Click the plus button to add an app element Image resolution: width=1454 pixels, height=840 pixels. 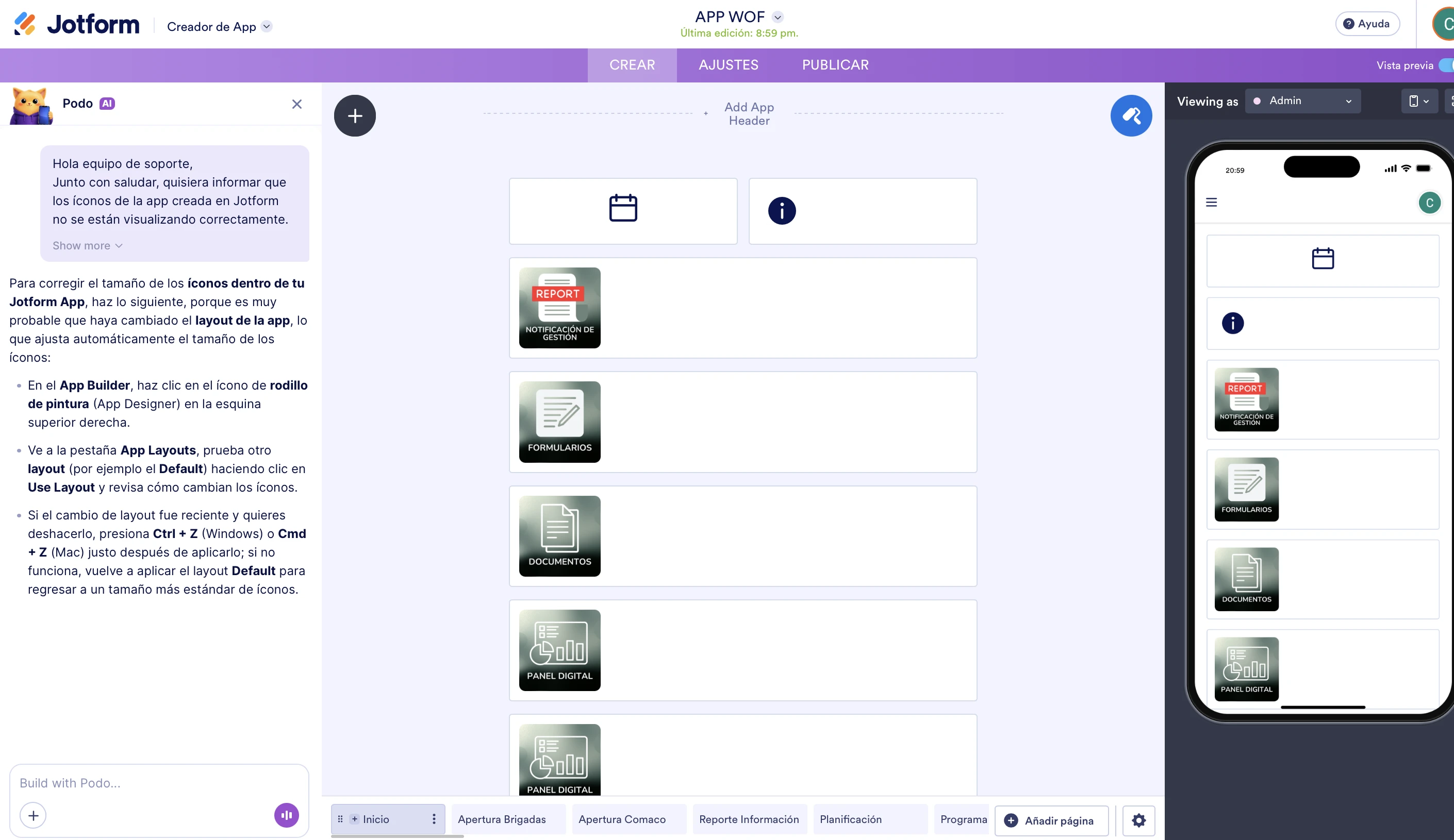pos(354,115)
